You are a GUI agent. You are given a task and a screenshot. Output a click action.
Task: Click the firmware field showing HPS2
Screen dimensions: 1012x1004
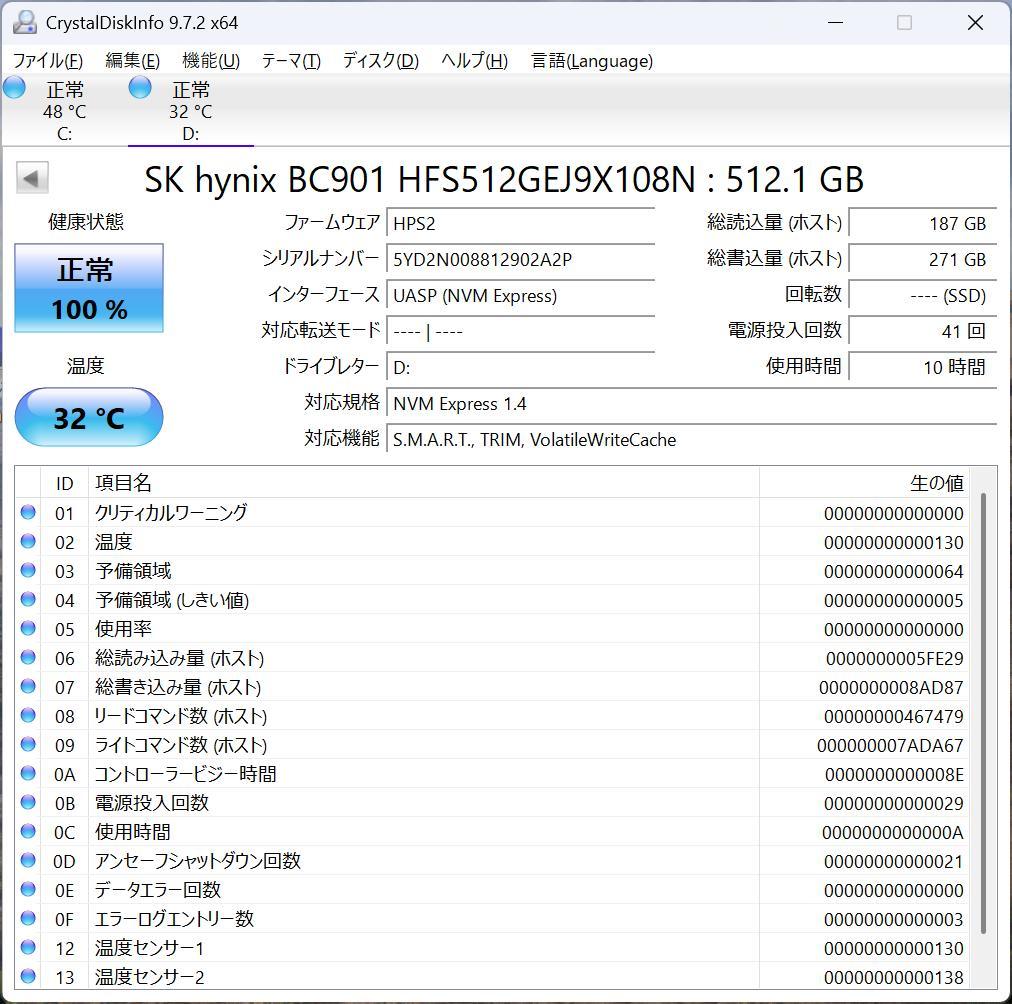[521, 223]
